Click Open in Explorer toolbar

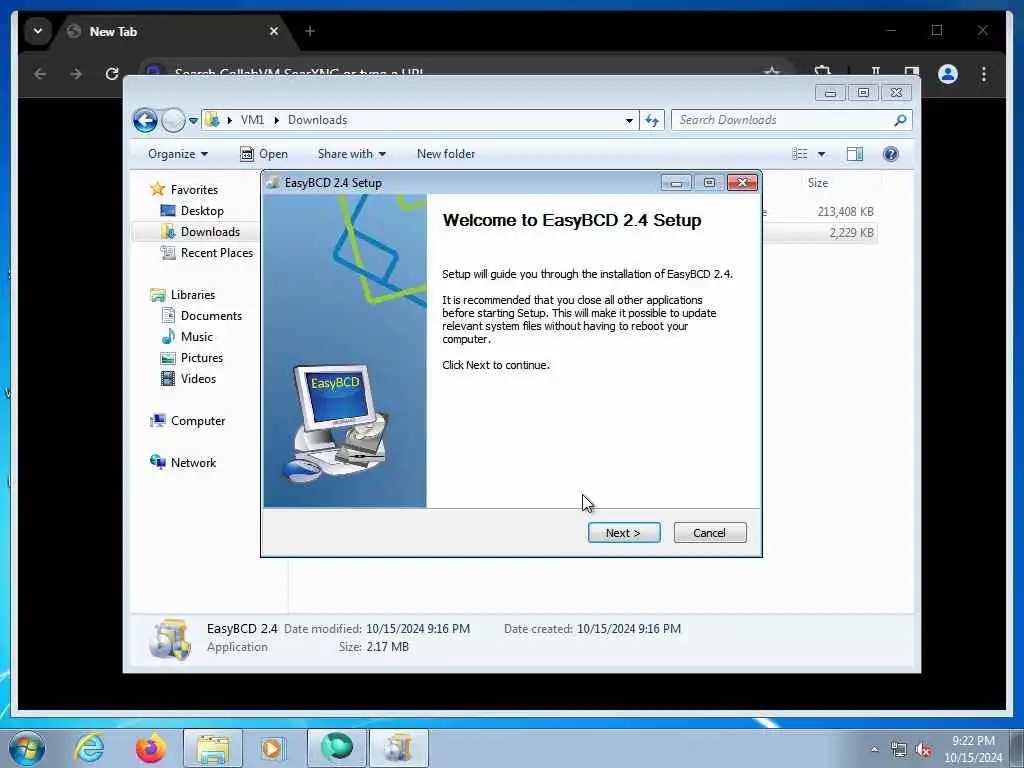[264, 154]
